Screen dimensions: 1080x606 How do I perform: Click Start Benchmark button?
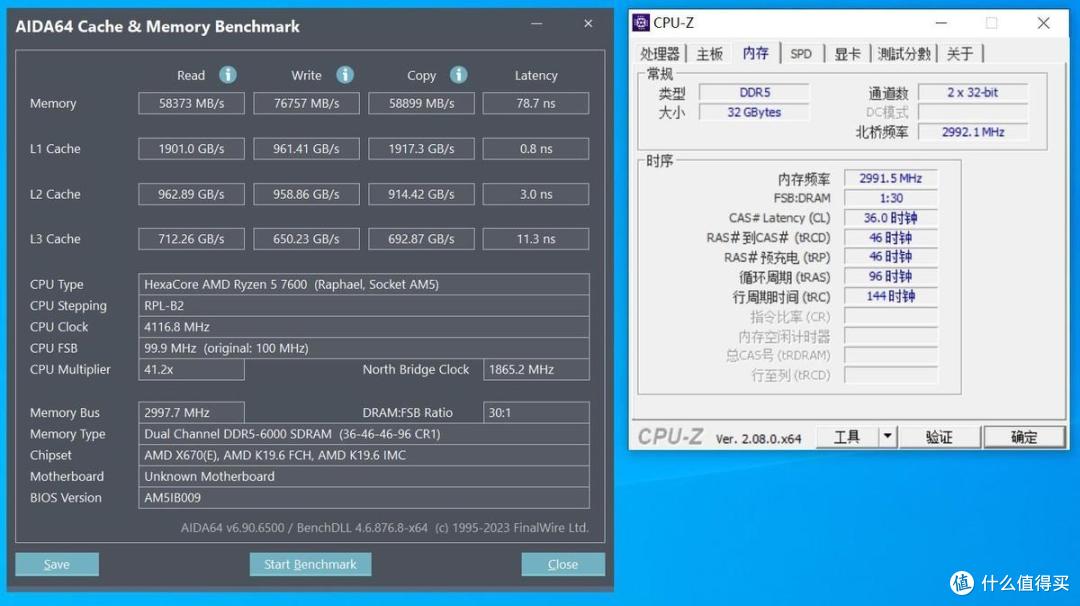point(311,564)
